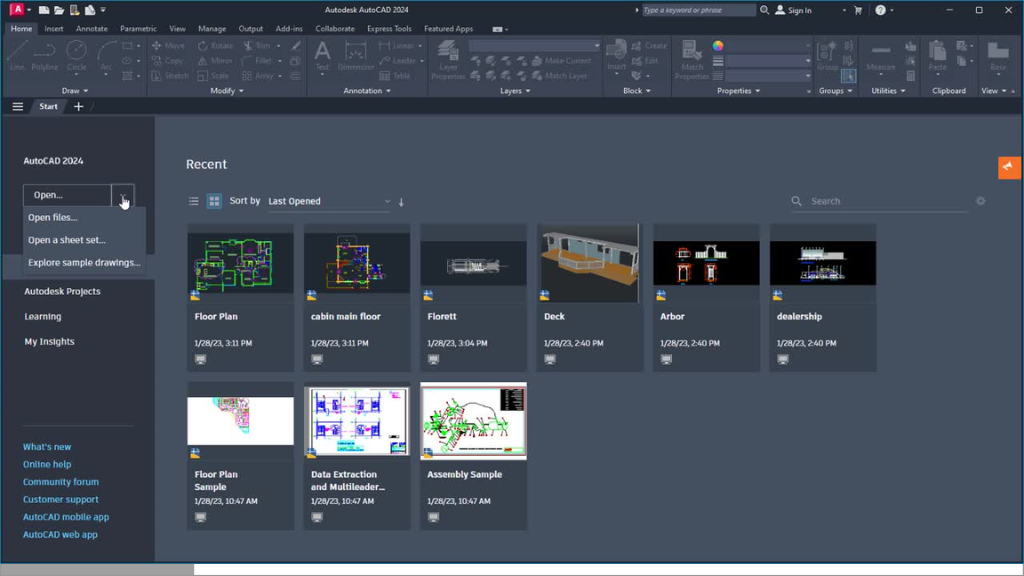Click the Move tool in Modify panel

click(x=168, y=46)
